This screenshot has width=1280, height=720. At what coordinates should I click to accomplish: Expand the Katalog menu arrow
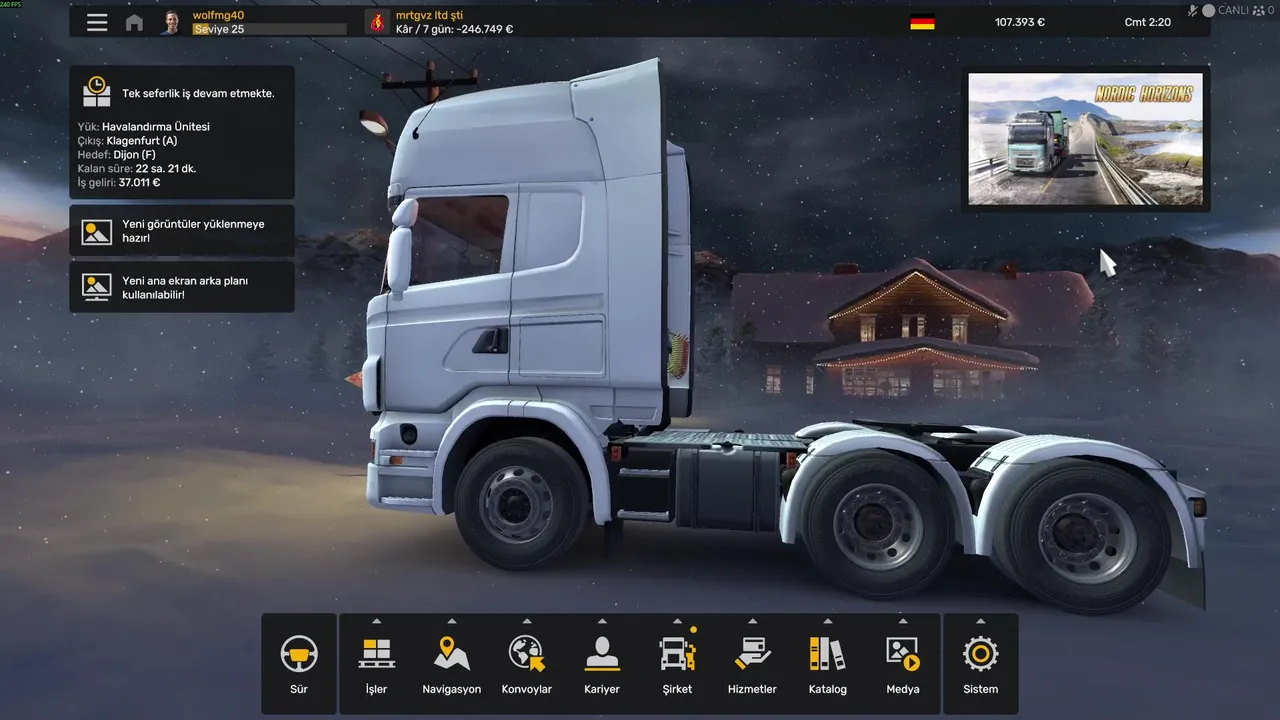pos(827,621)
